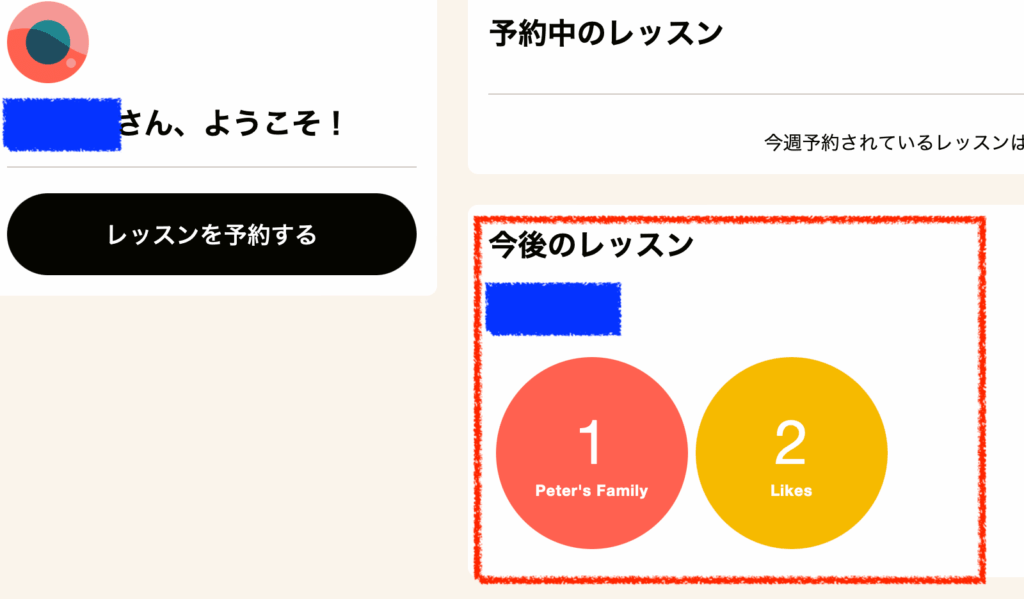1024x599 pixels.
Task: Click the empty beige area below booking card
Action: [x=218, y=444]
